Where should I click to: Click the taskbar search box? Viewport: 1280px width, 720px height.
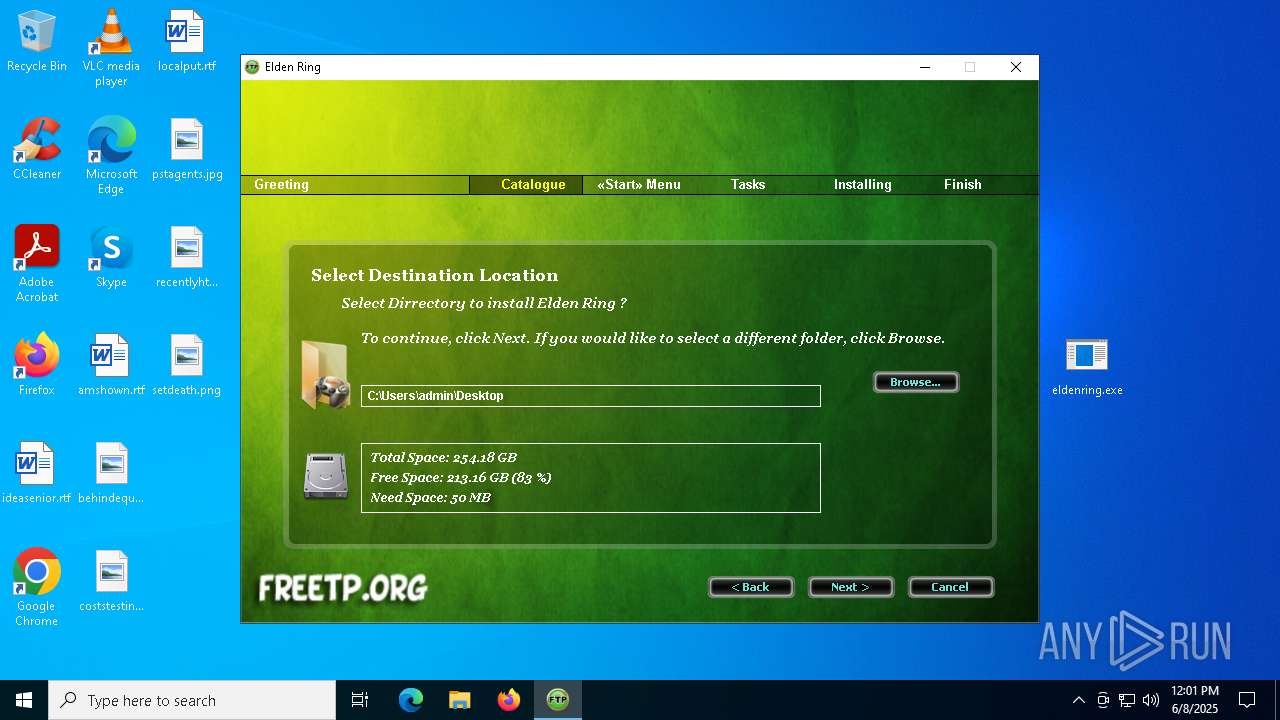click(x=192, y=700)
